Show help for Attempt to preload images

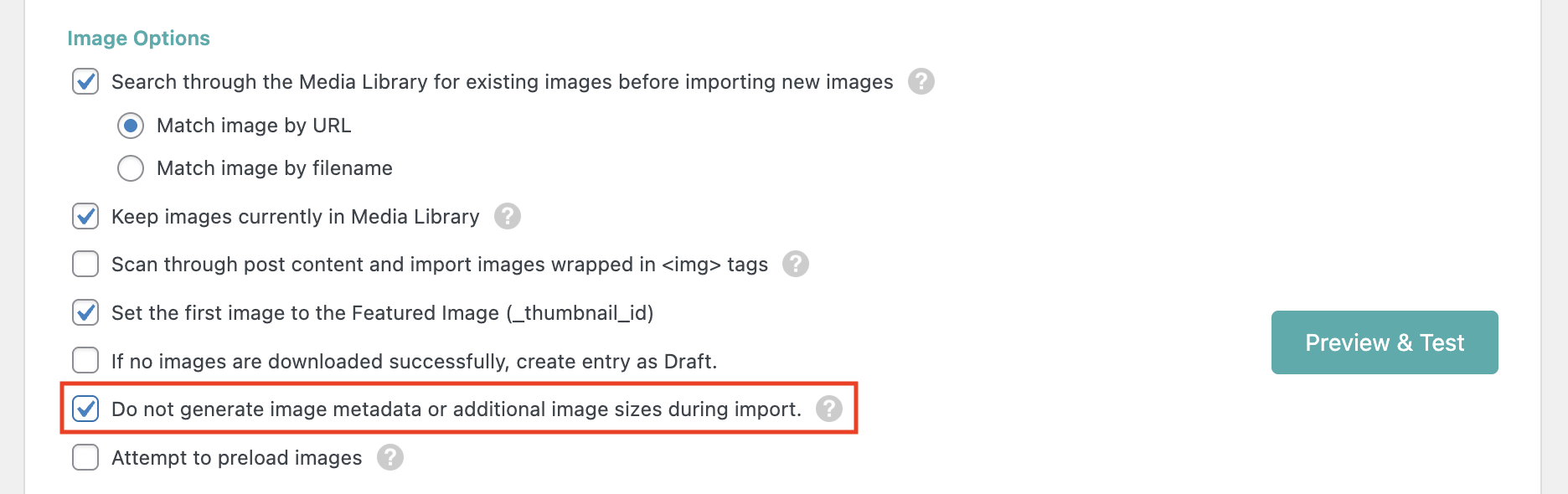pyautogui.click(x=389, y=457)
